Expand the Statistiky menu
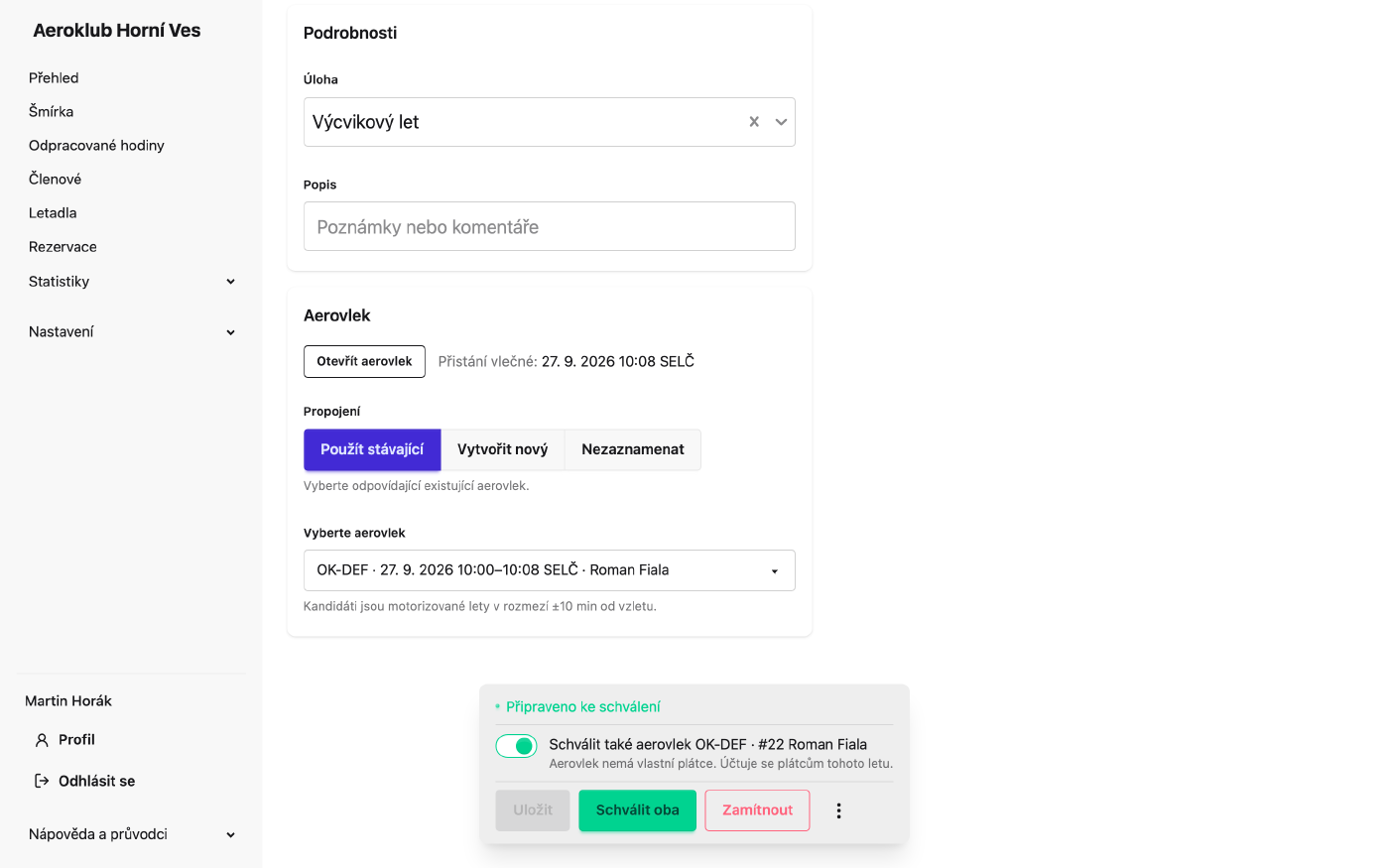 tap(132, 282)
